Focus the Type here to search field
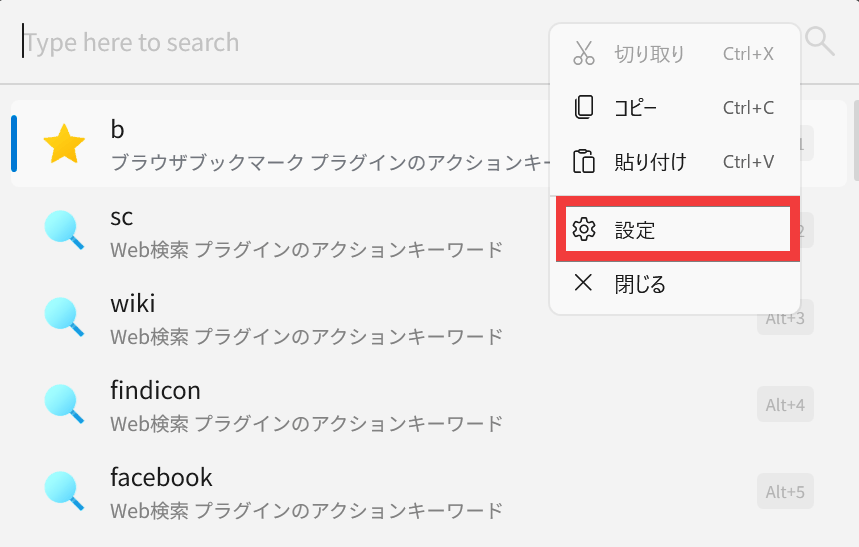859x547 pixels. point(285,42)
